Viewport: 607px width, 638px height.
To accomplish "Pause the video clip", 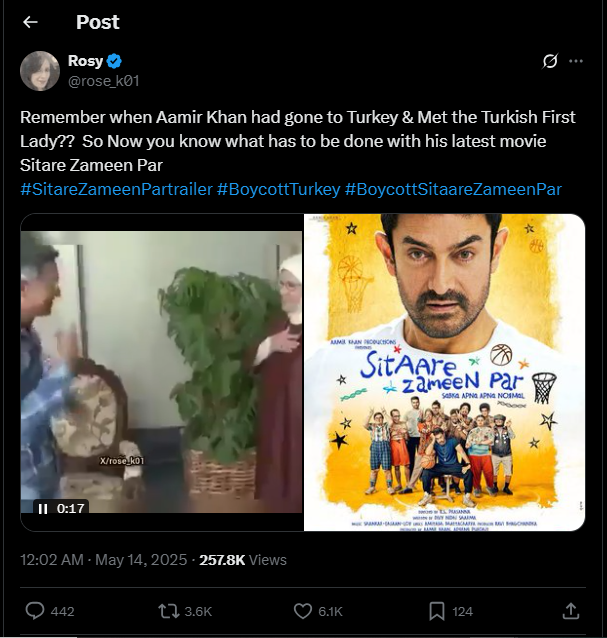I will coord(43,508).
